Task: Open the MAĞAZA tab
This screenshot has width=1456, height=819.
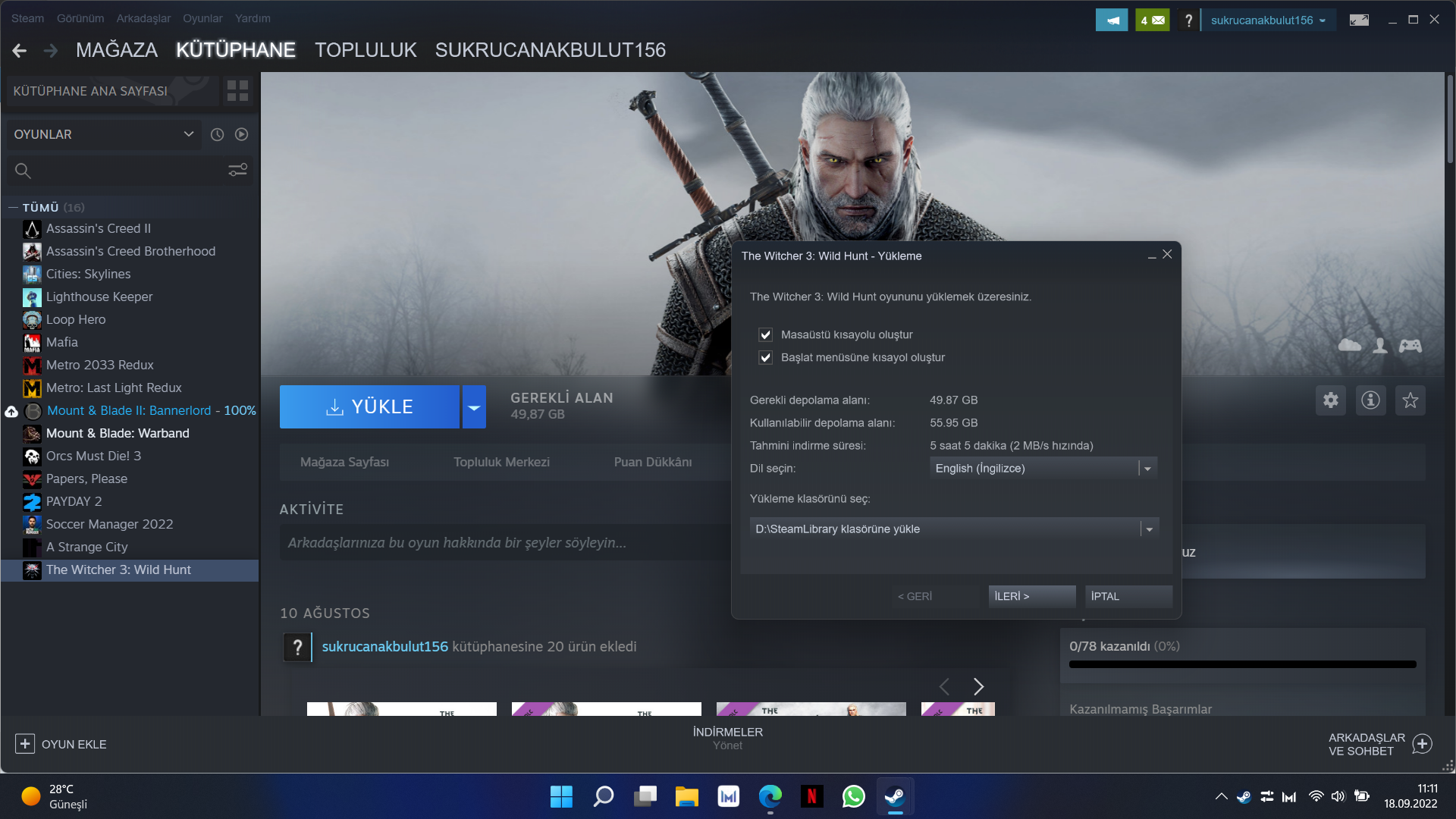Action: point(117,50)
